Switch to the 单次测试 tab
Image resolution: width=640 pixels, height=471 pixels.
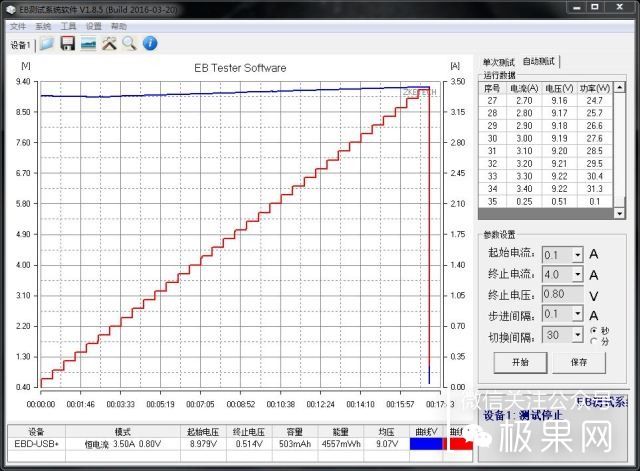click(498, 62)
